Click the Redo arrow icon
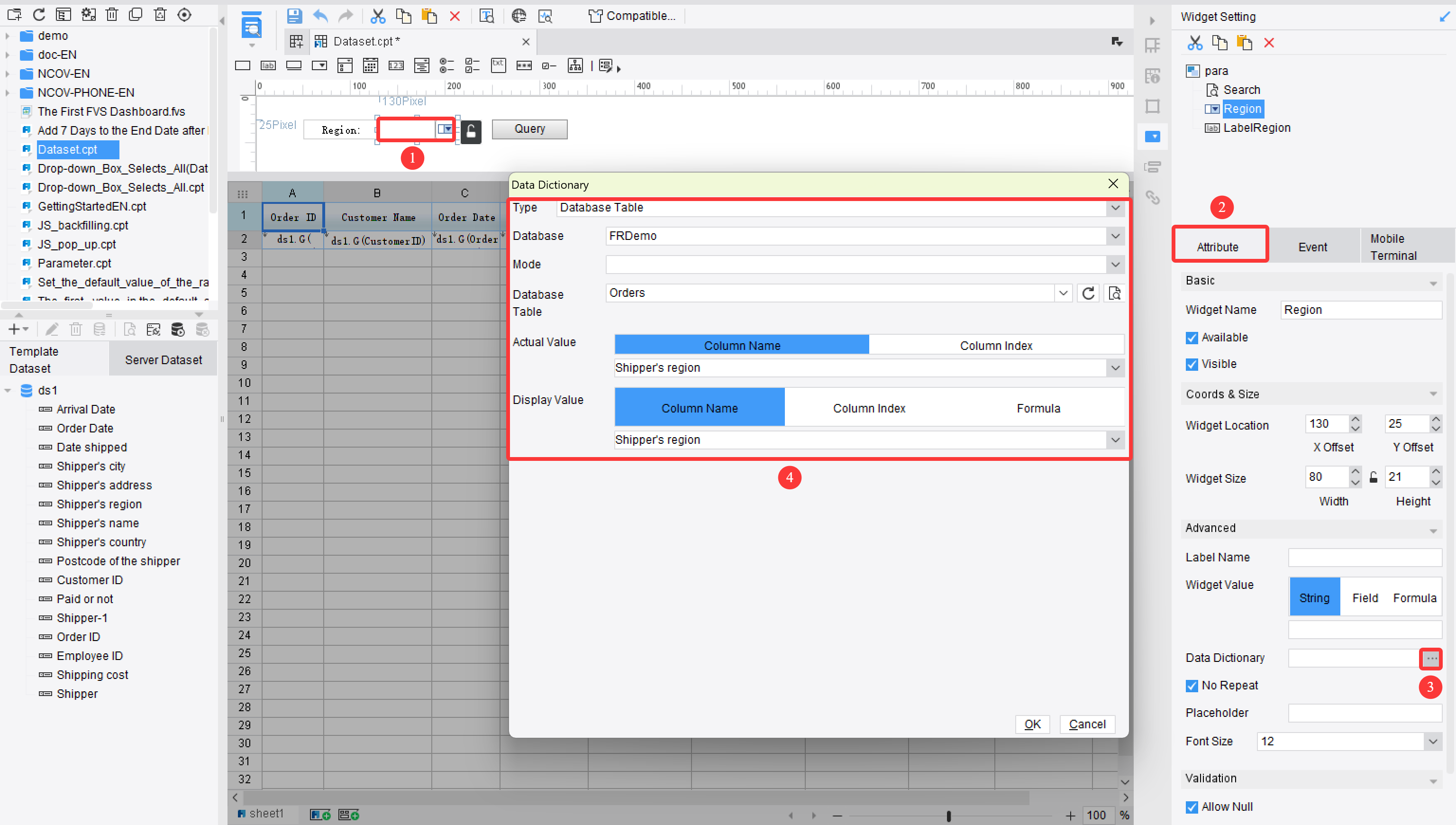This screenshot has height=825, width=1456. tap(345, 16)
